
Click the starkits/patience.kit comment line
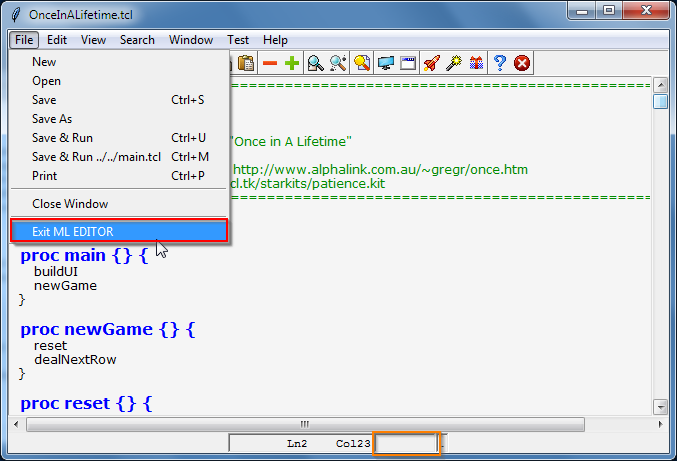tap(307, 183)
